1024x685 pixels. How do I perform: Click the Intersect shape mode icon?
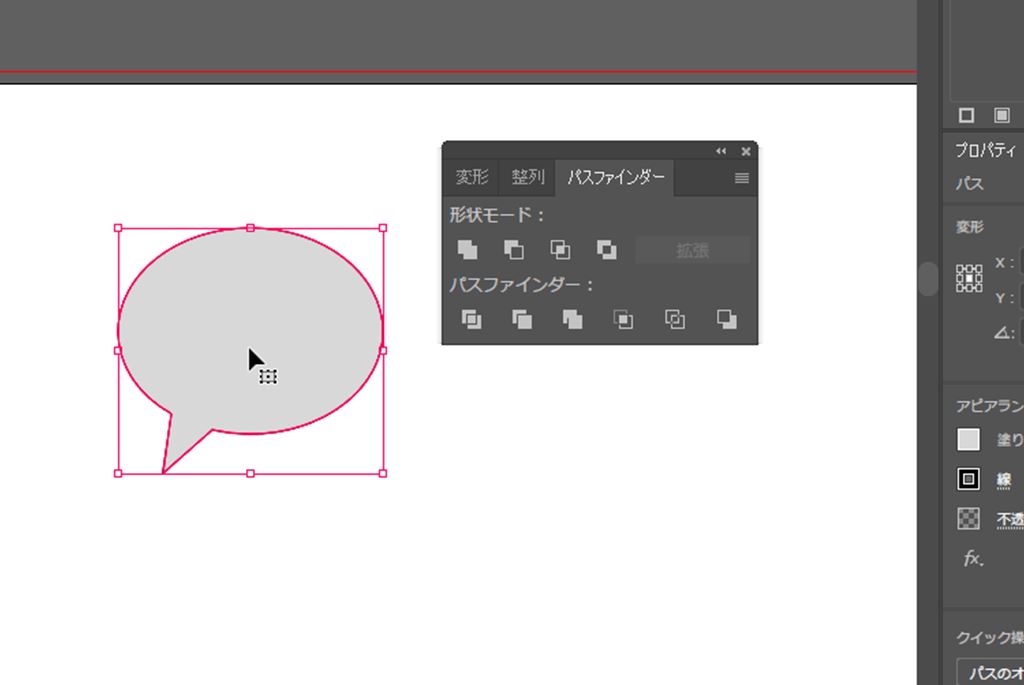(x=560, y=249)
